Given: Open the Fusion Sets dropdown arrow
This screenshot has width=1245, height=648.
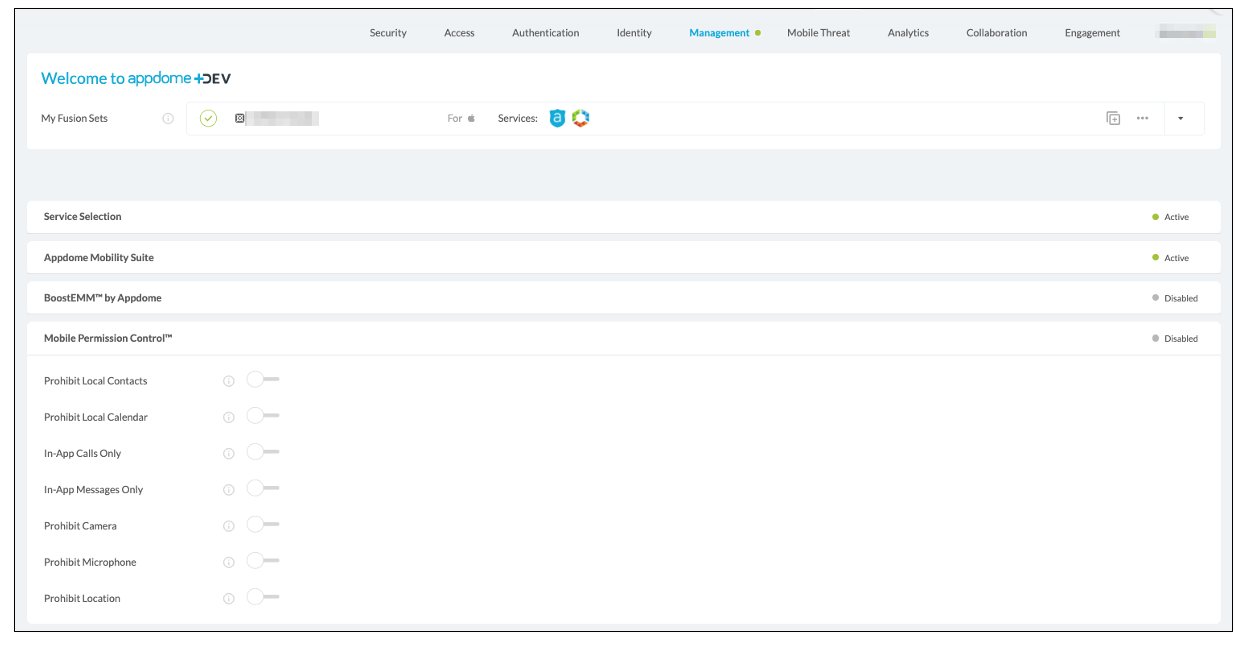Looking at the screenshot, I should tap(1180, 118).
